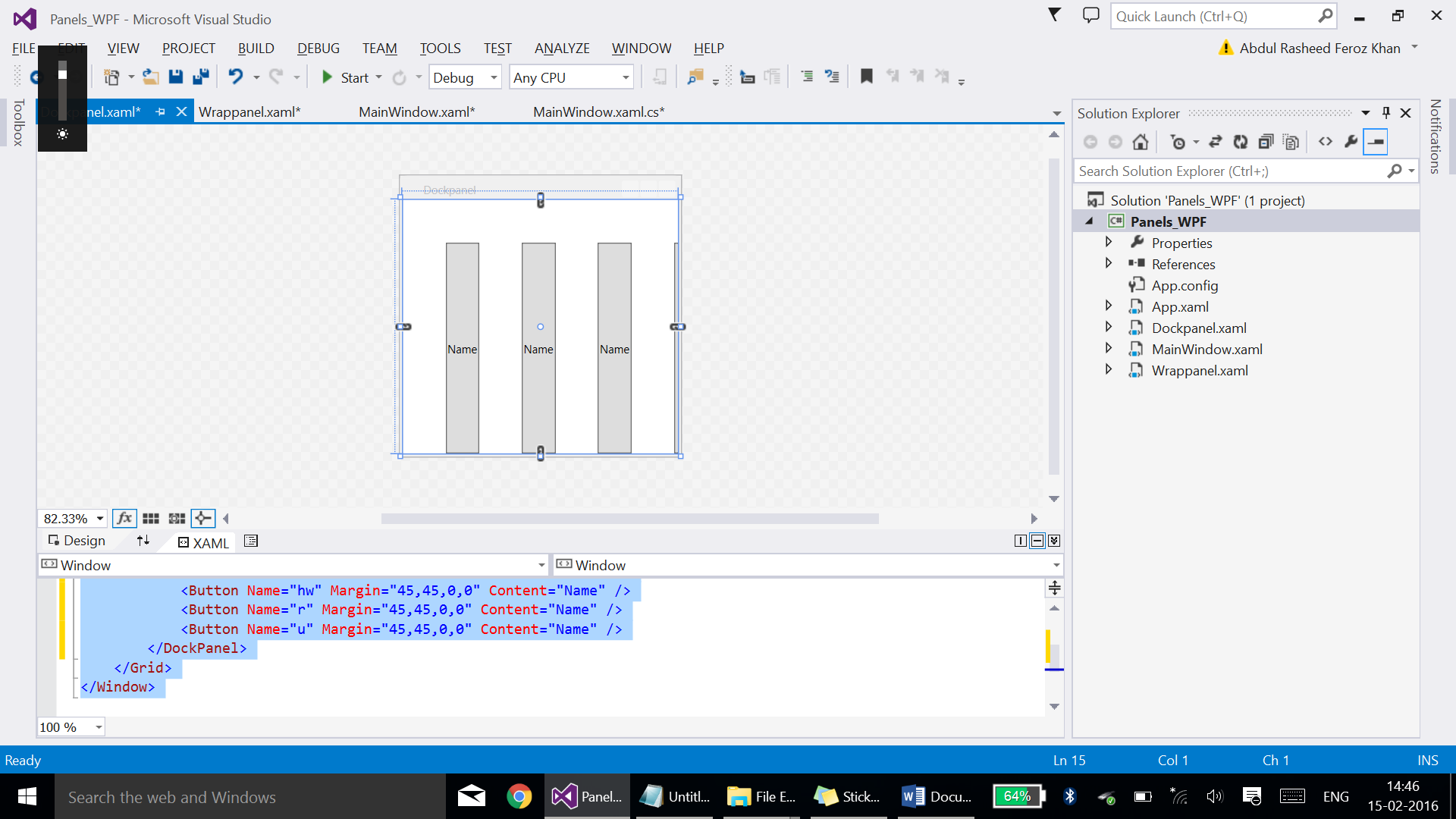Screen dimensions: 1456x819
Task: Open the Debug configuration dropdown
Action: click(494, 77)
